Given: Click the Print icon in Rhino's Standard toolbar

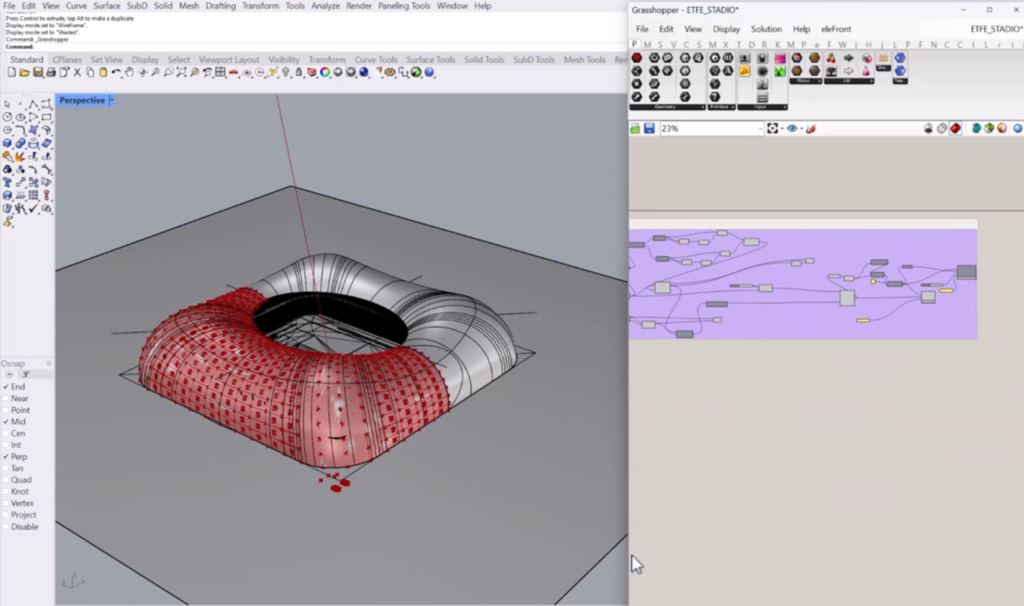Looking at the screenshot, I should (51, 73).
